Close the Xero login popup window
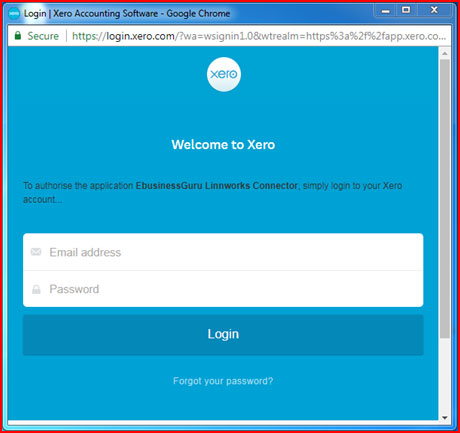 tap(434, 10)
